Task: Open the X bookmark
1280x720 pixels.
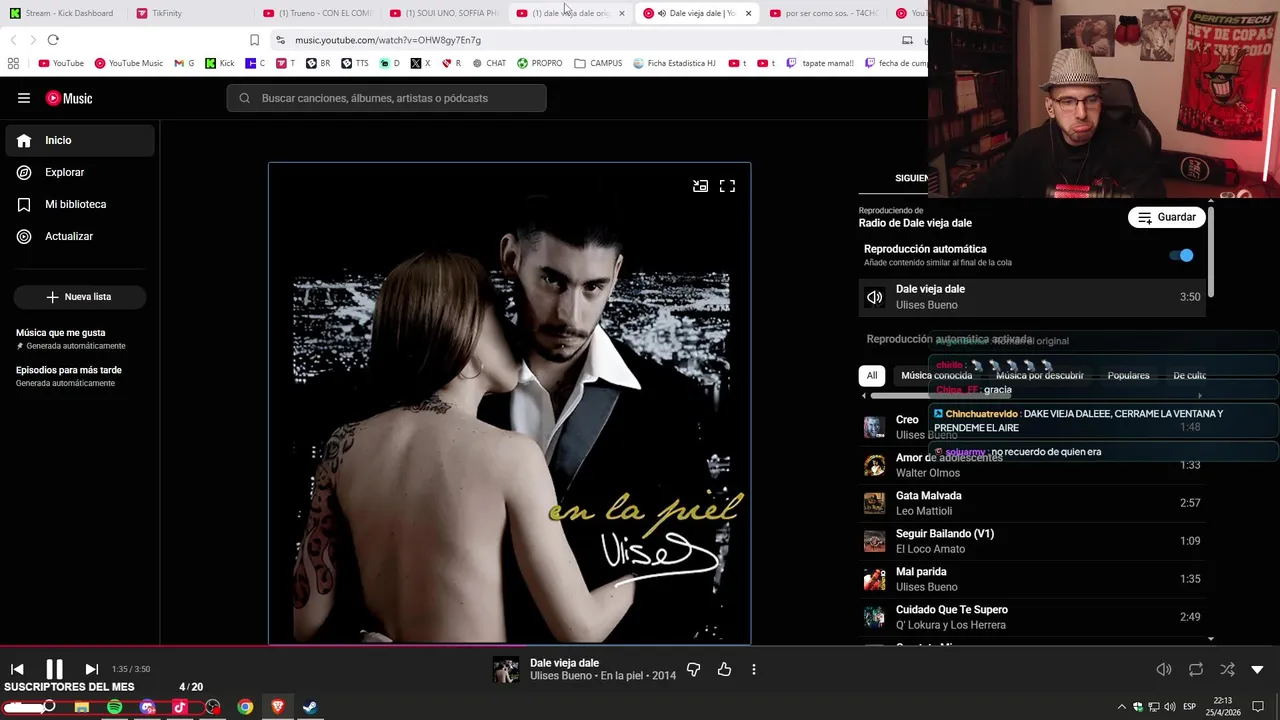Action: tap(421, 63)
